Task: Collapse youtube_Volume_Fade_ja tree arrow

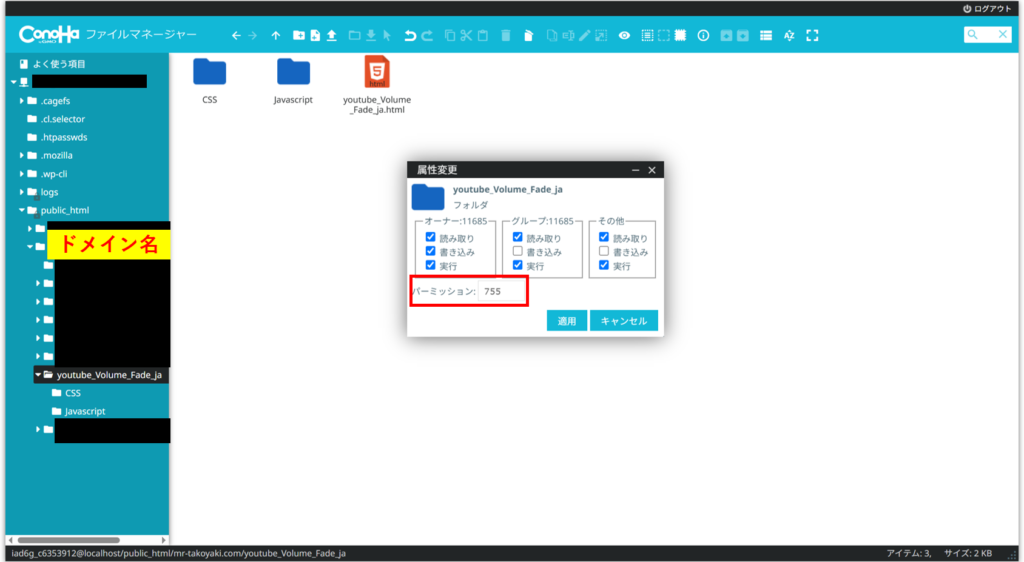Action: coord(39,375)
